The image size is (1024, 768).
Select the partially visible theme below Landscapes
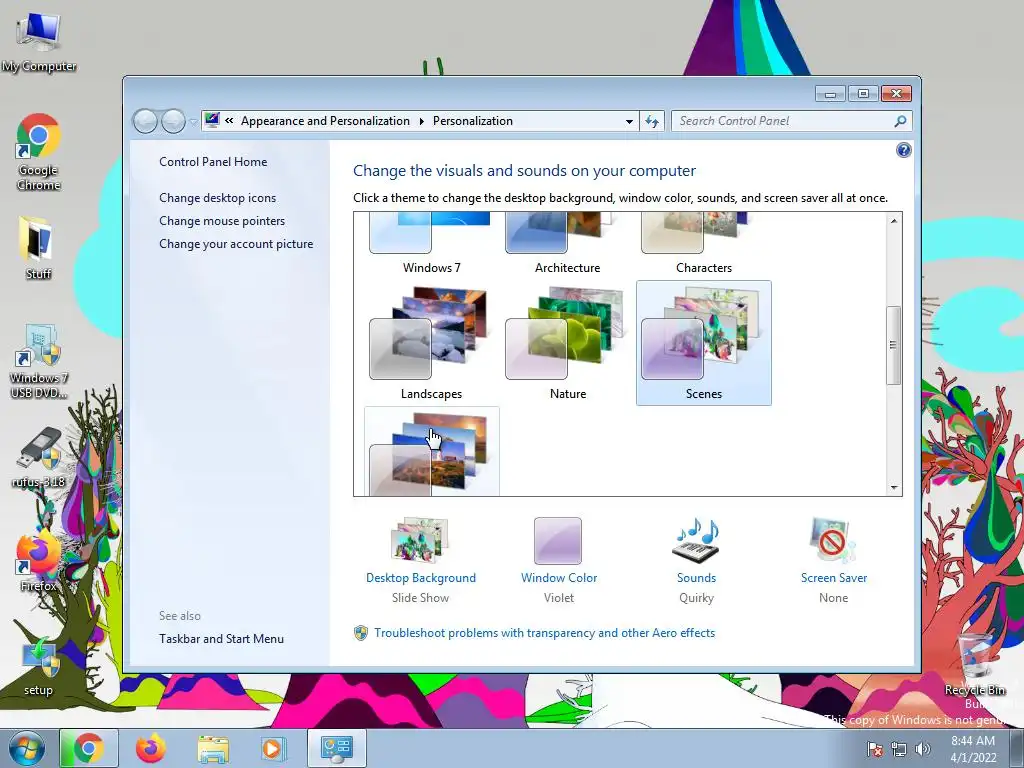click(x=431, y=452)
